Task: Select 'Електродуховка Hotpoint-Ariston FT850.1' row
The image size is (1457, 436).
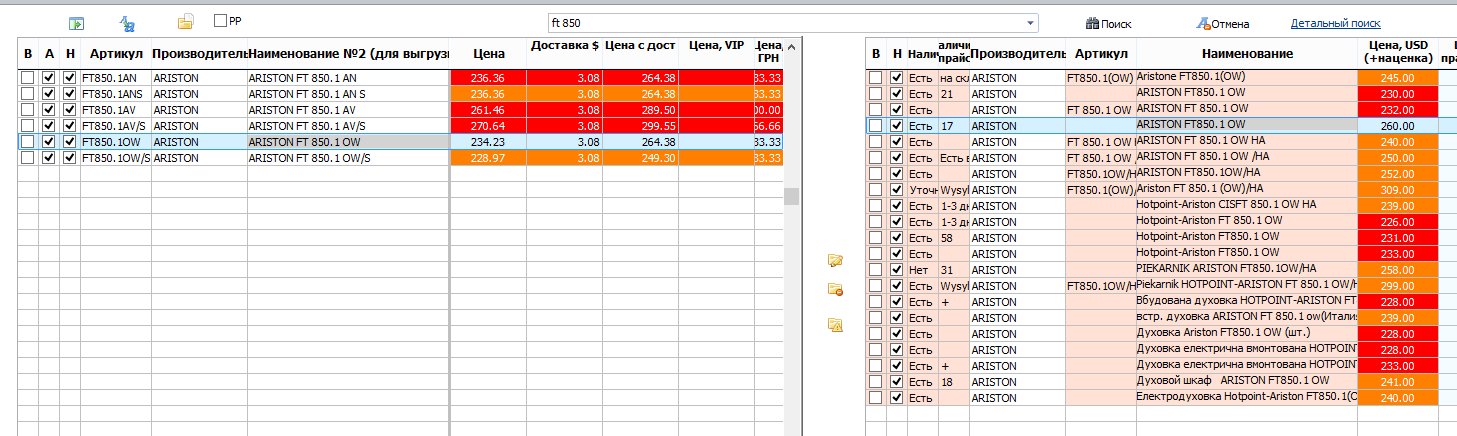Action: (1247, 397)
